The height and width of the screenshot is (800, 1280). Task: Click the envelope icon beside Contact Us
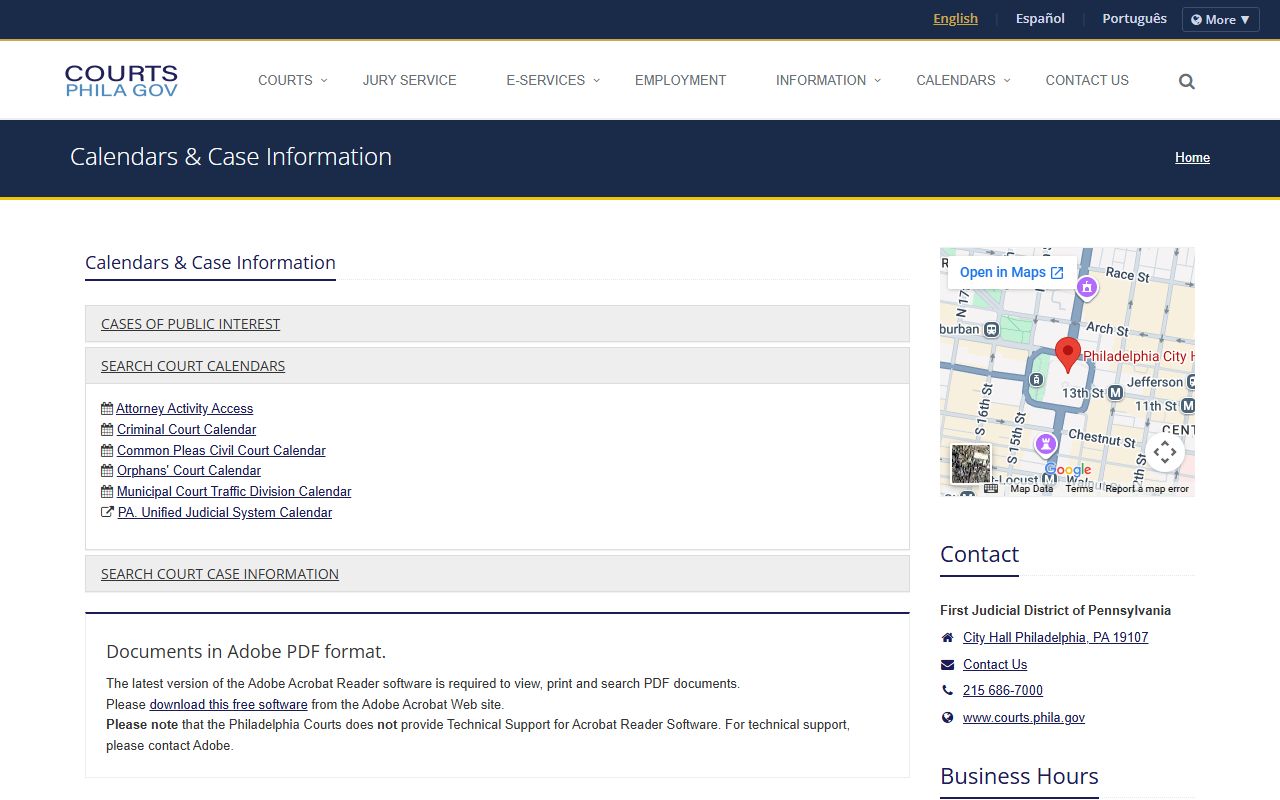tap(948, 665)
